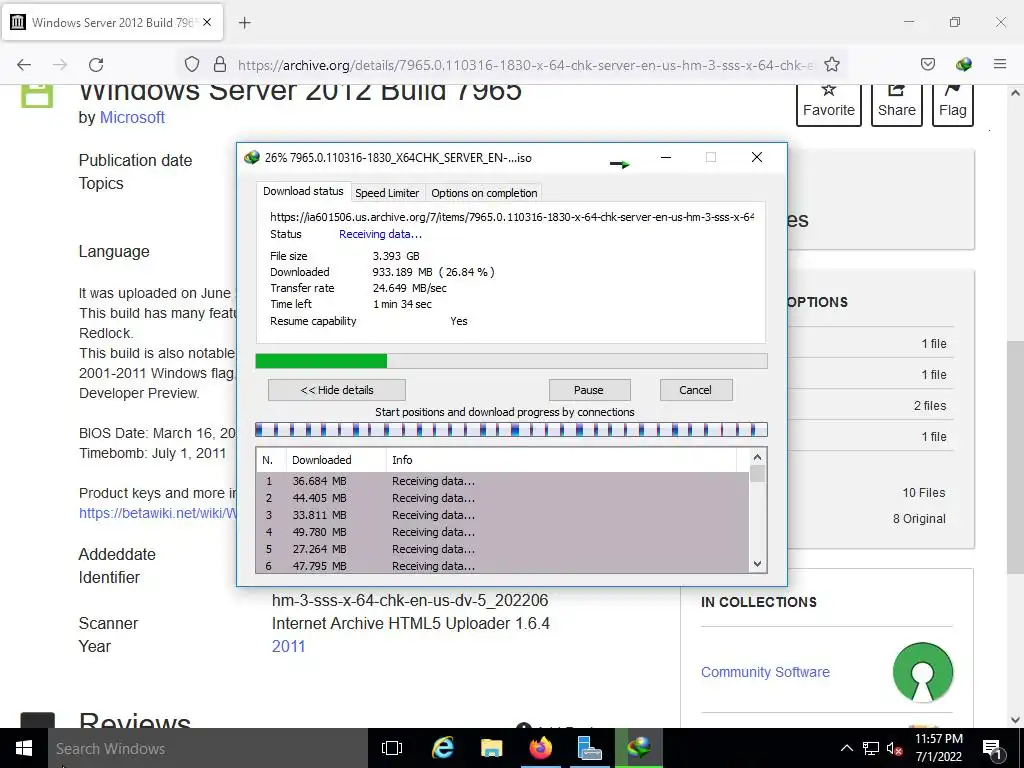Open Firefox hamburger menu

[1000, 64]
